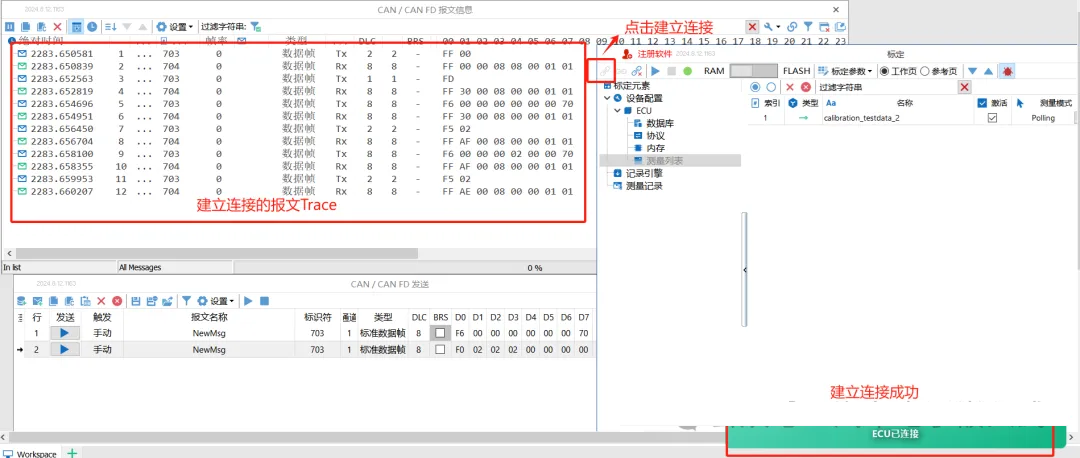
Task: Click the red X clear icon in trace toolbar
Action: point(56,26)
